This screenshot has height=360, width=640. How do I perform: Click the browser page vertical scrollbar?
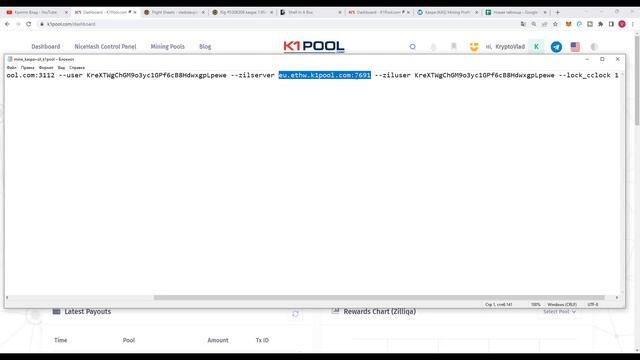pos(637,81)
